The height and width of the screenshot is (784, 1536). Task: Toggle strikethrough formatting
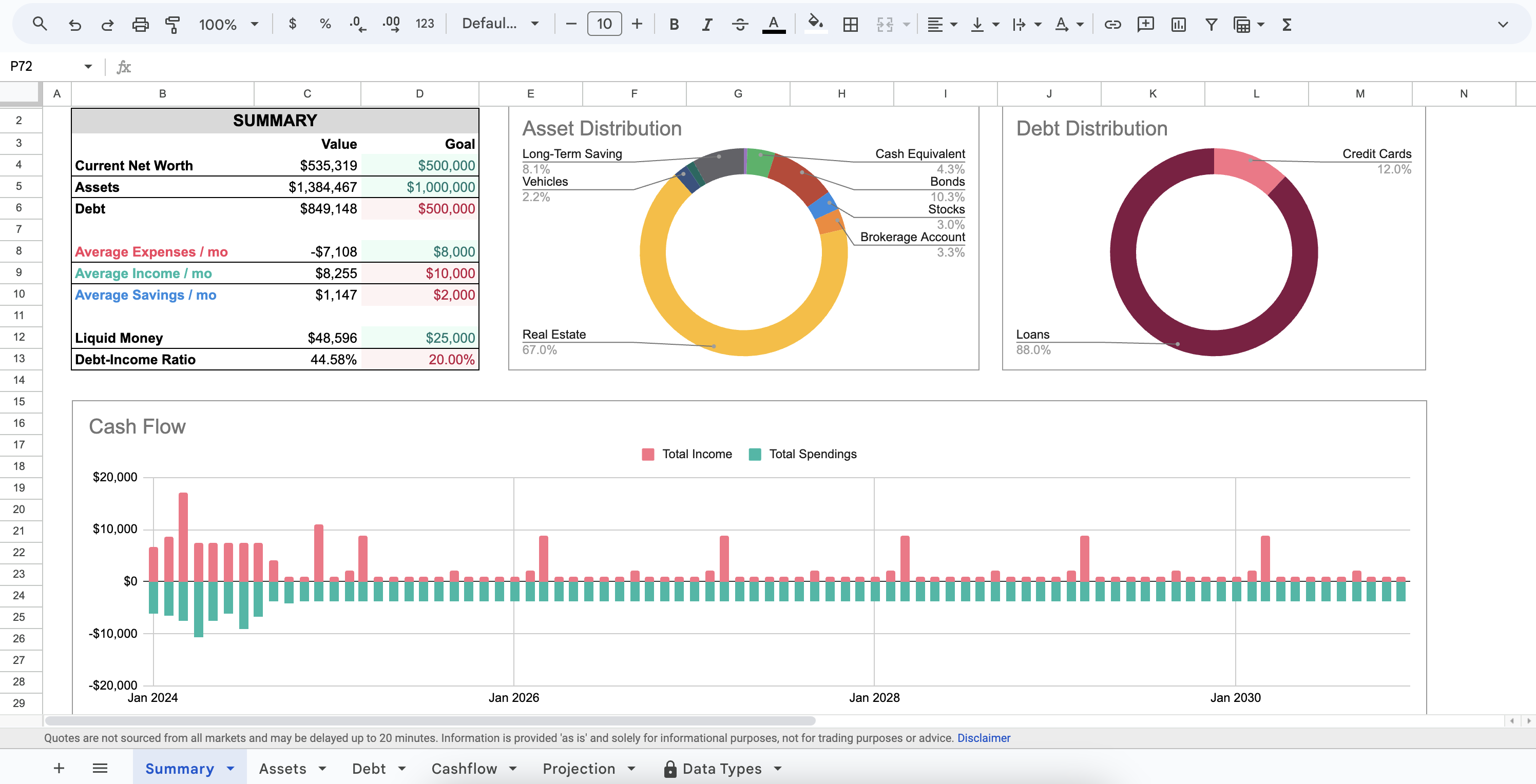click(740, 25)
